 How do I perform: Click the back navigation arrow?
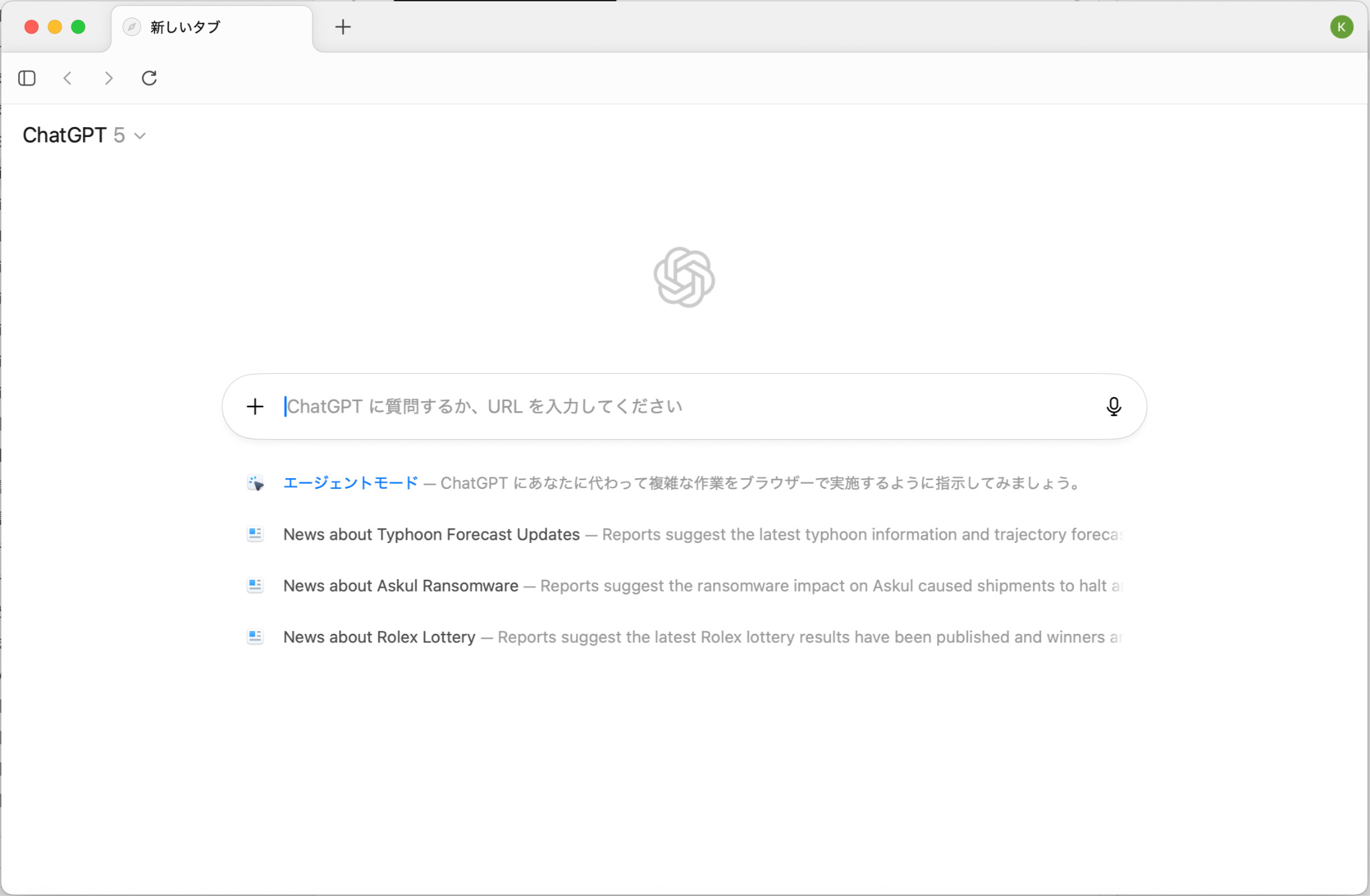point(68,78)
